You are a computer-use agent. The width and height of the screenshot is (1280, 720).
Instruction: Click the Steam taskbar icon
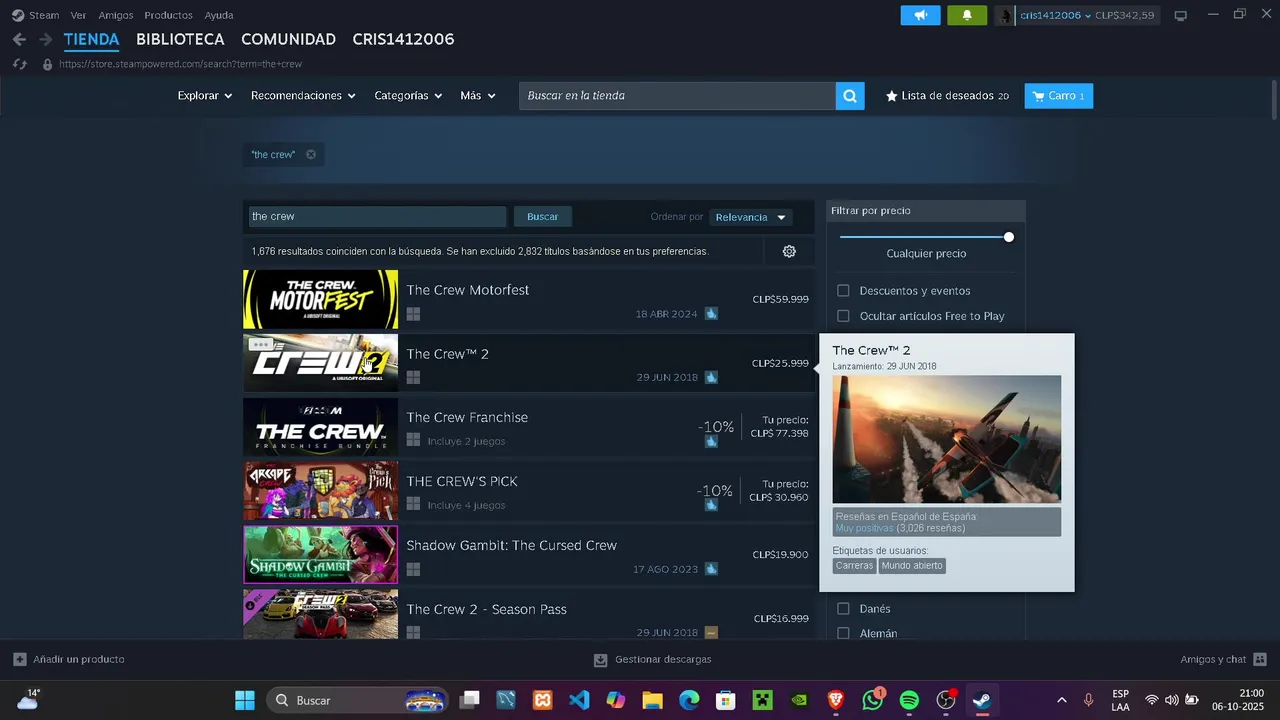pyautogui.click(x=982, y=700)
